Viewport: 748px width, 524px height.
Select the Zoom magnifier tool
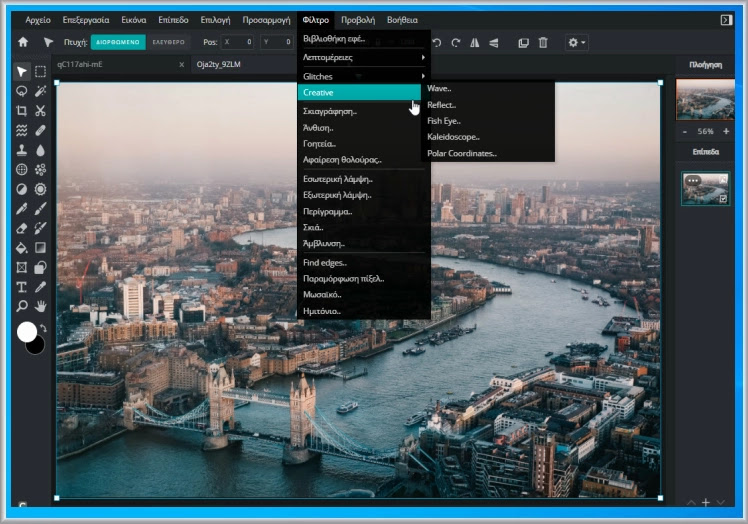coord(21,306)
